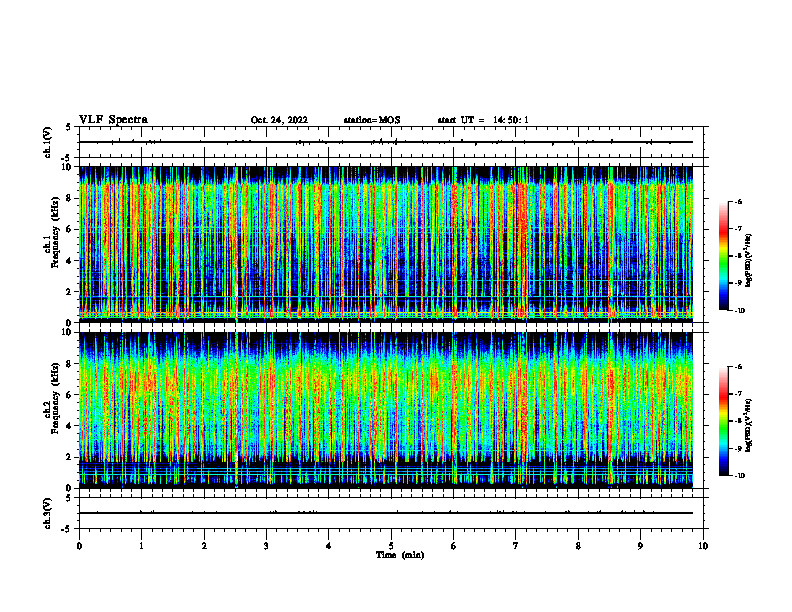
Task: Click the "start UT = 14:50: 1" text
Action: [483, 120]
